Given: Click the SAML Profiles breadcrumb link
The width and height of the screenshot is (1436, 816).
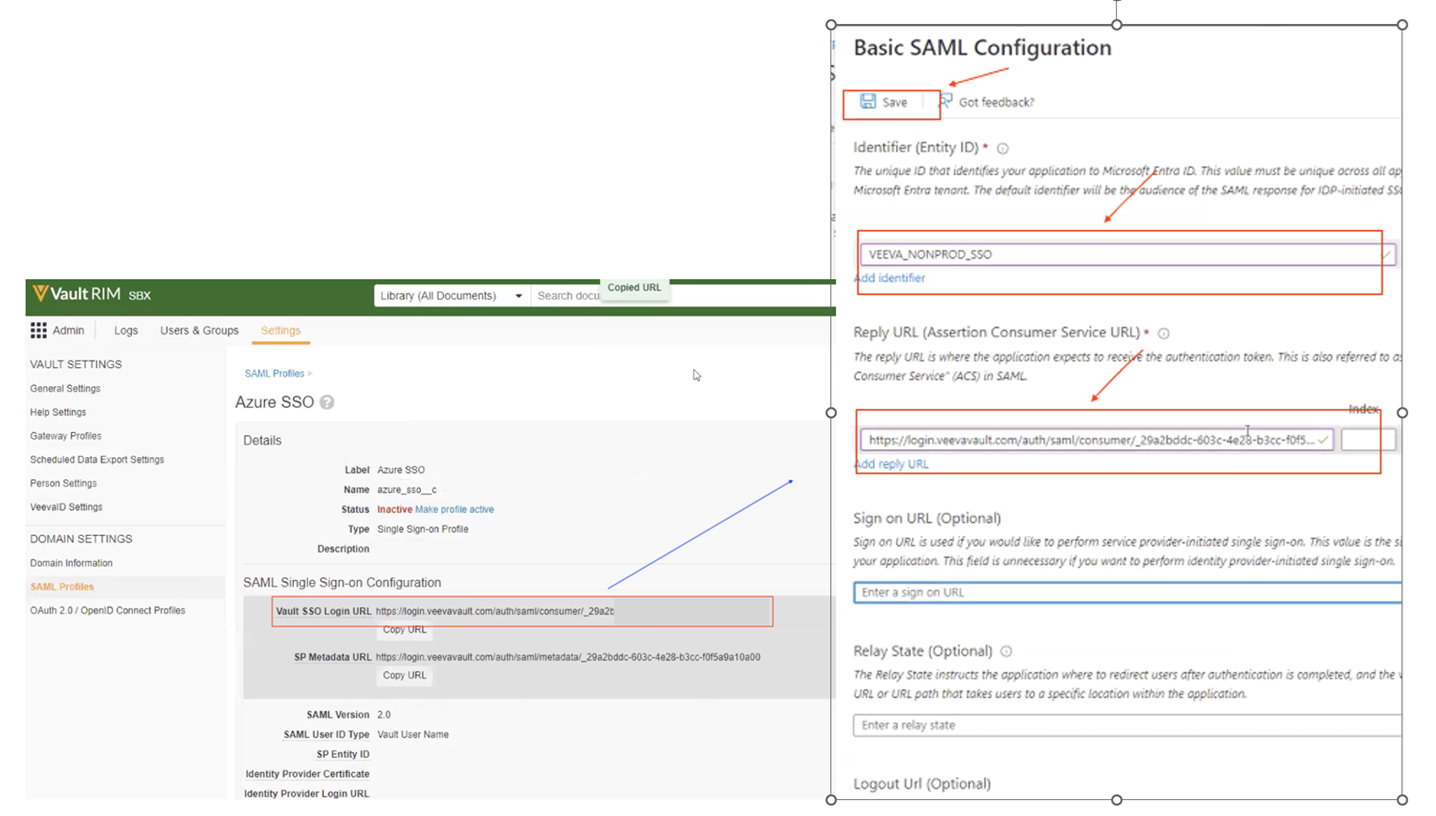Looking at the screenshot, I should click(x=274, y=373).
